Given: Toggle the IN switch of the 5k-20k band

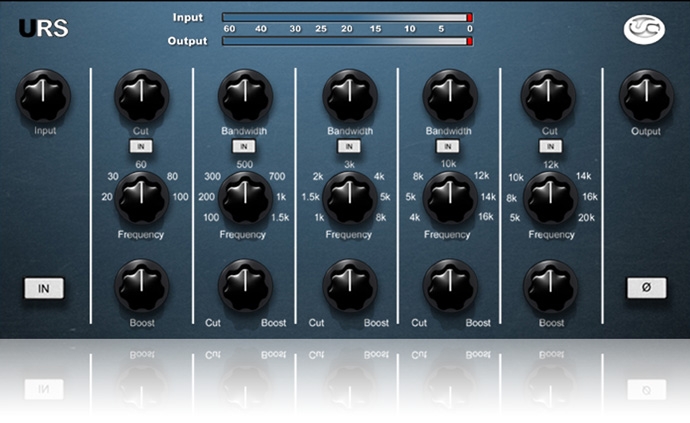Looking at the screenshot, I should pyautogui.click(x=550, y=146).
